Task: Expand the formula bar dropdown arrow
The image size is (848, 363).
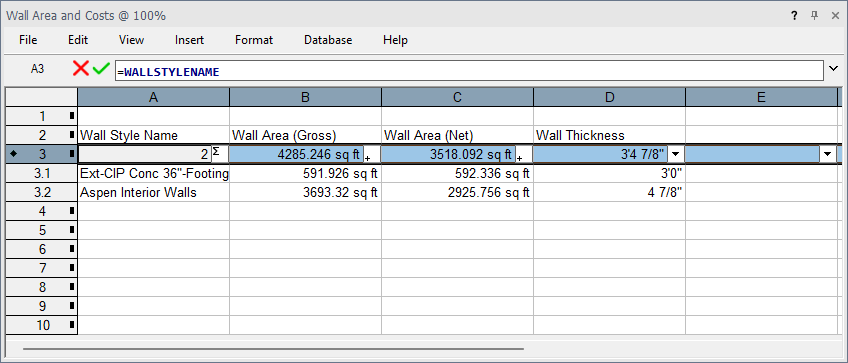Action: pos(833,69)
